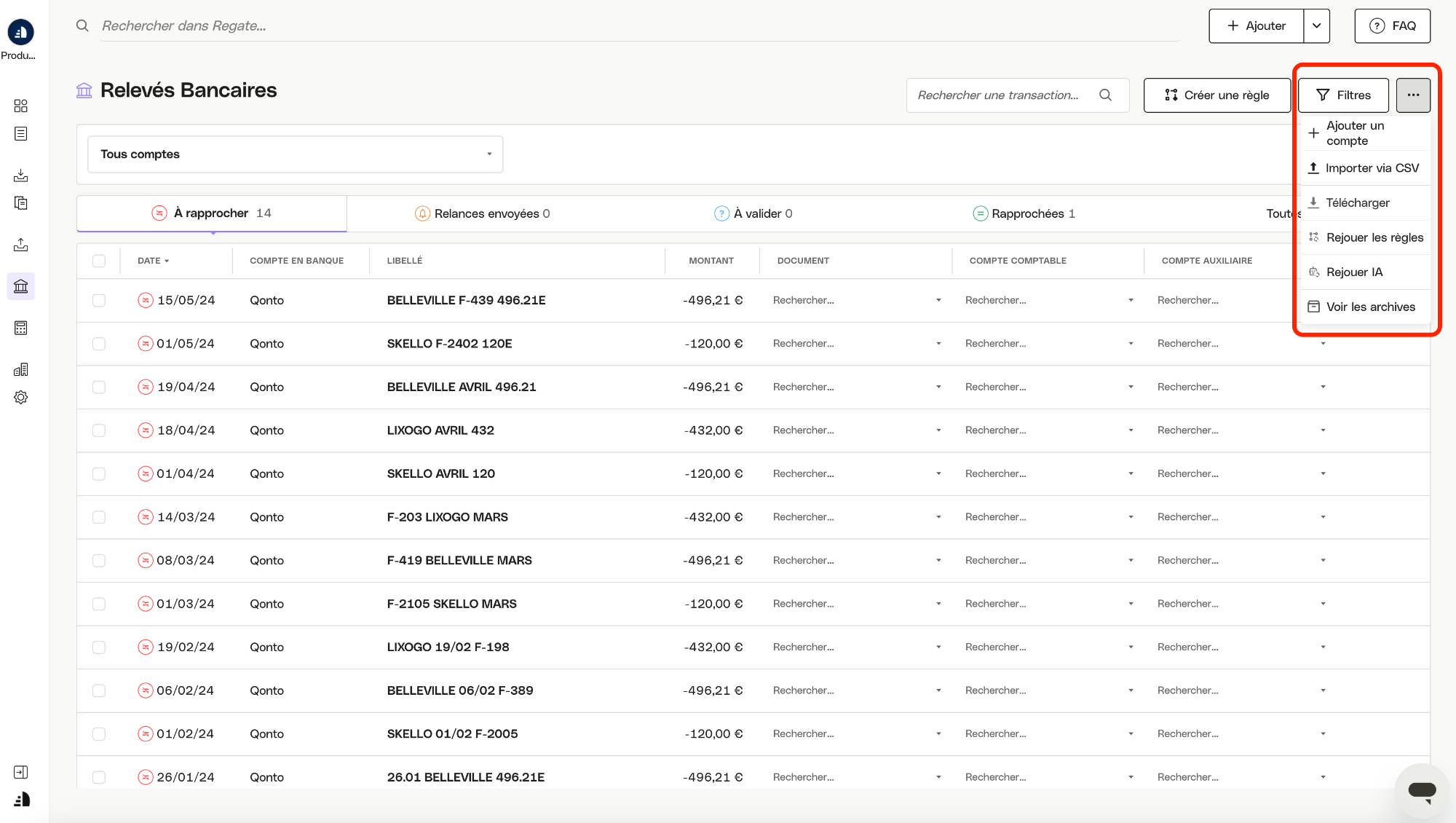Open the Filtres button
This screenshot has width=1456, height=823.
[x=1343, y=95]
